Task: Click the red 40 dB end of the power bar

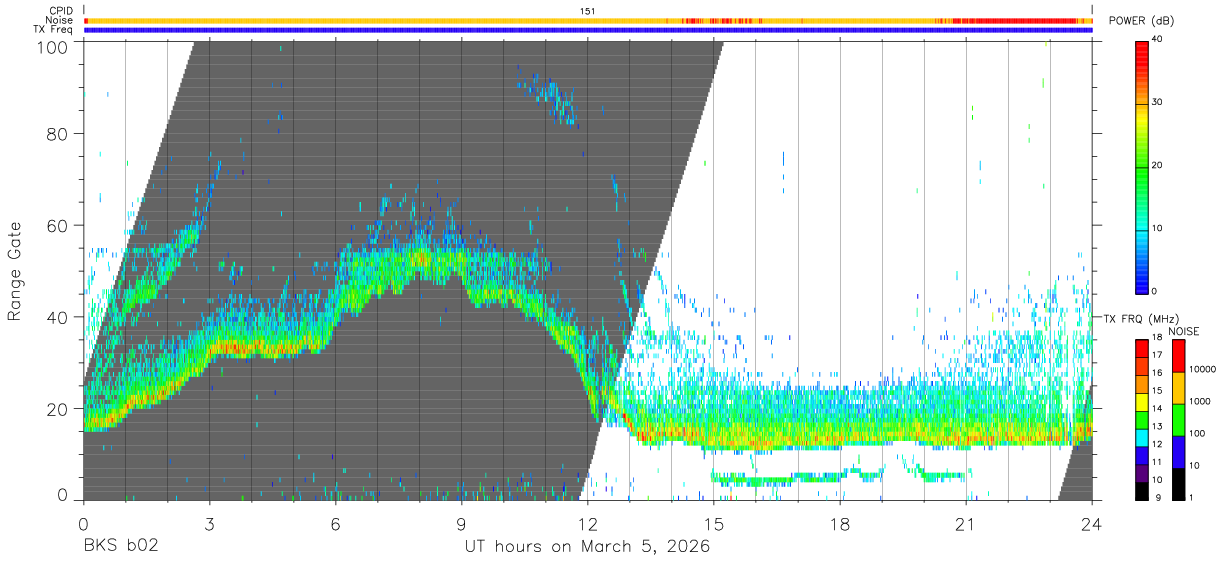Action: (x=1142, y=44)
